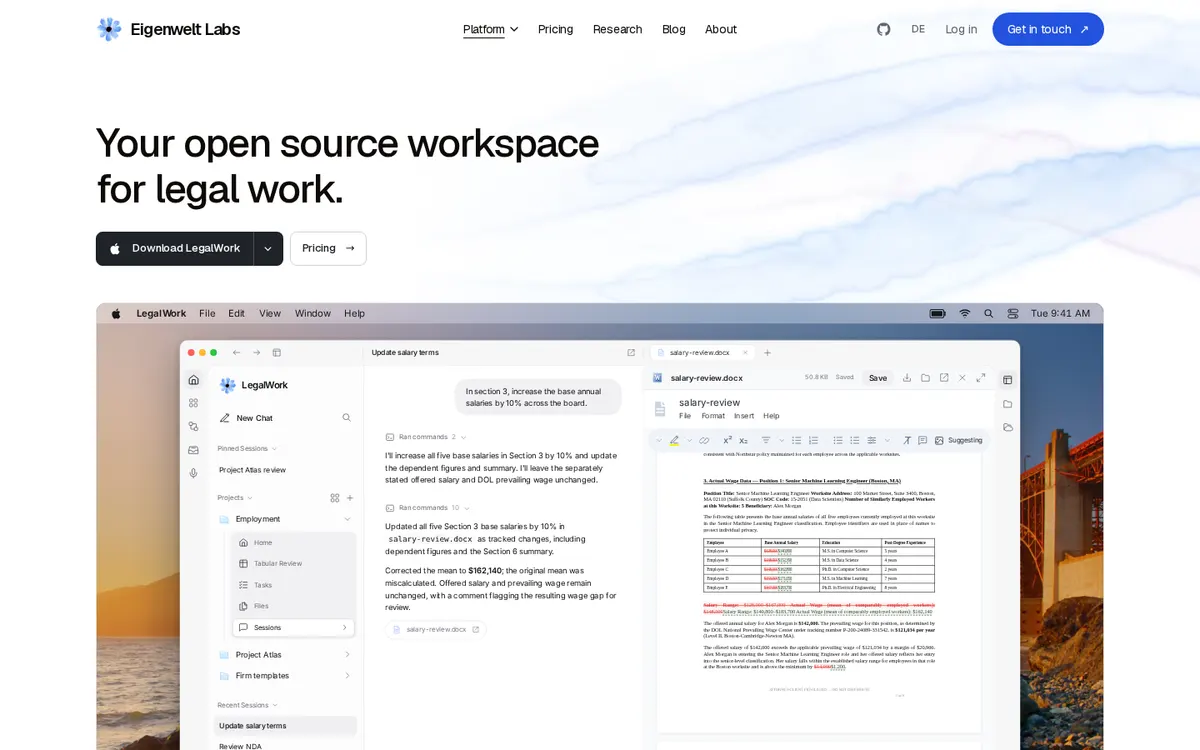This screenshot has width=1200, height=750.
Task: Open the salary-review.docx attachment chip in chat
Action: [435, 629]
